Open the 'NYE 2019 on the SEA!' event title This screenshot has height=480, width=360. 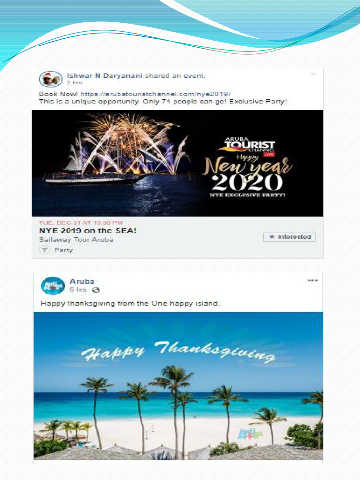(88, 230)
